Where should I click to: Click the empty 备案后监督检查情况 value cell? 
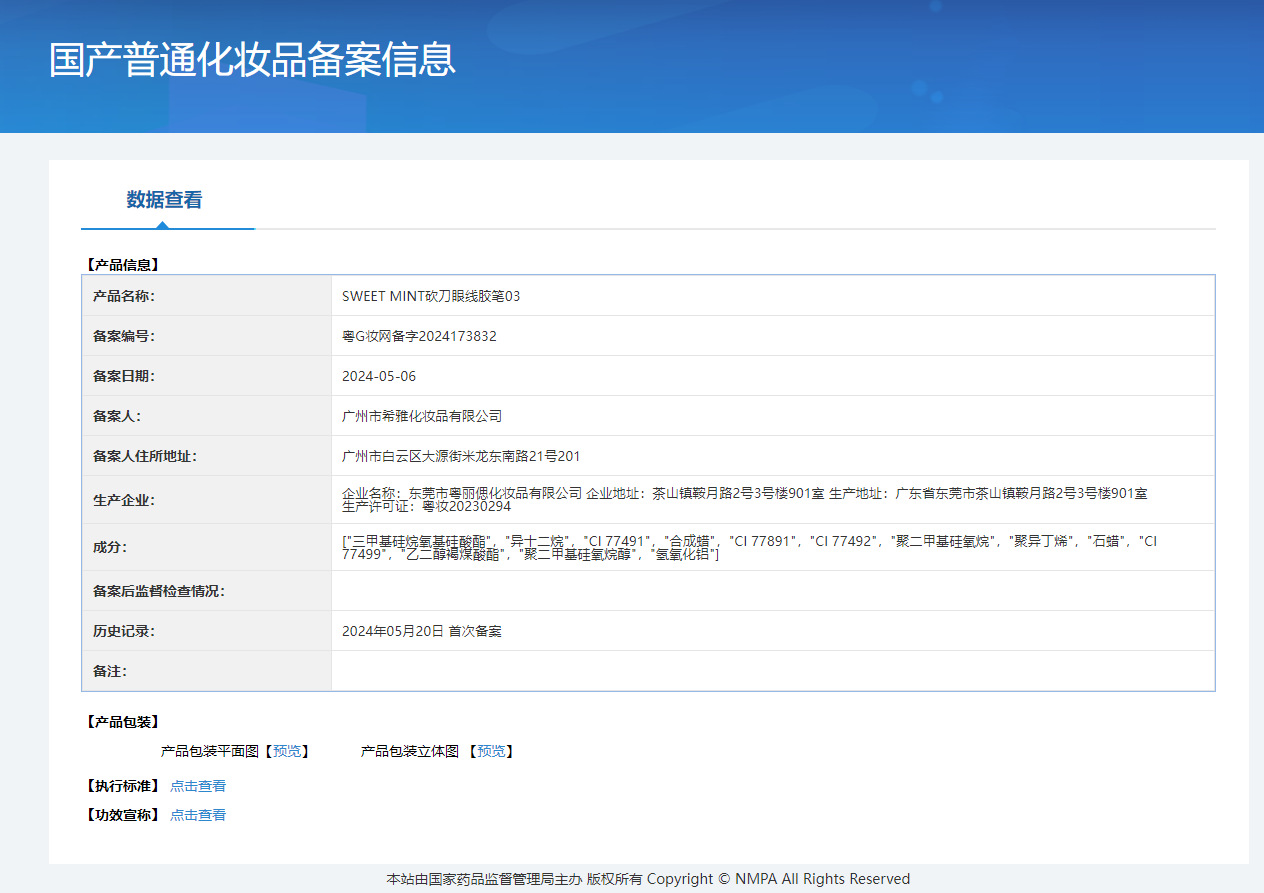(x=772, y=591)
